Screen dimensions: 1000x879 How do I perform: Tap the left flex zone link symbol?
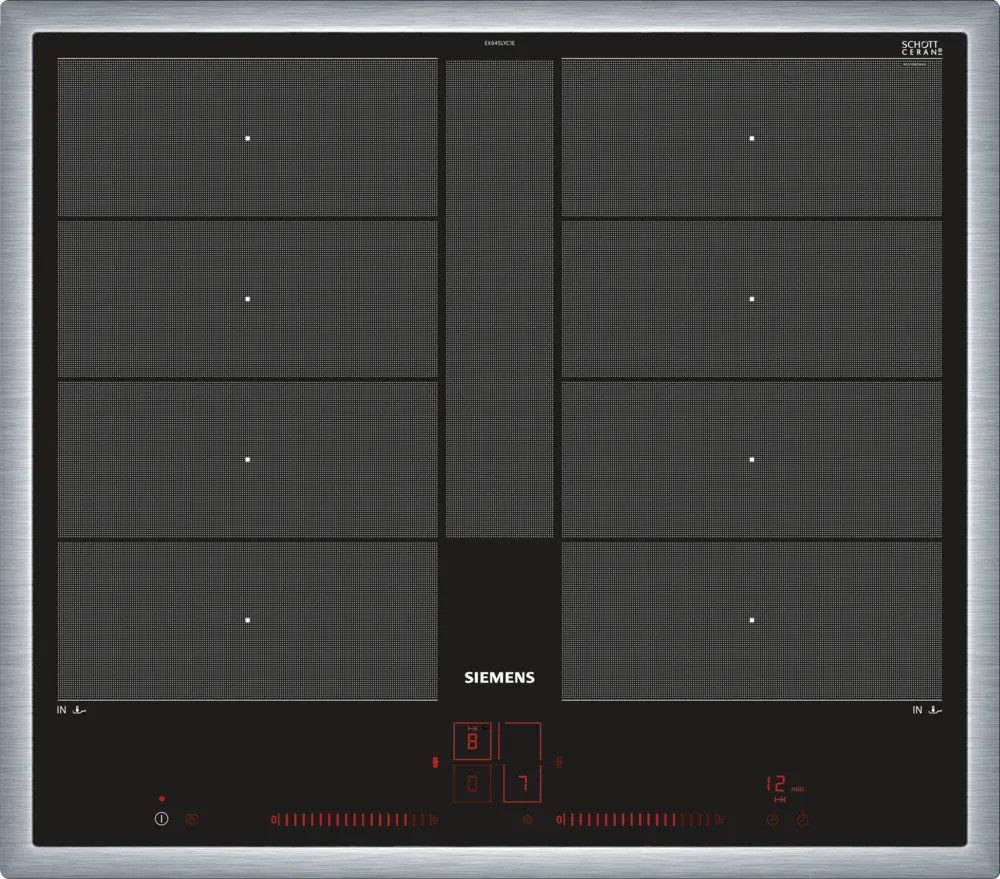tap(434, 763)
